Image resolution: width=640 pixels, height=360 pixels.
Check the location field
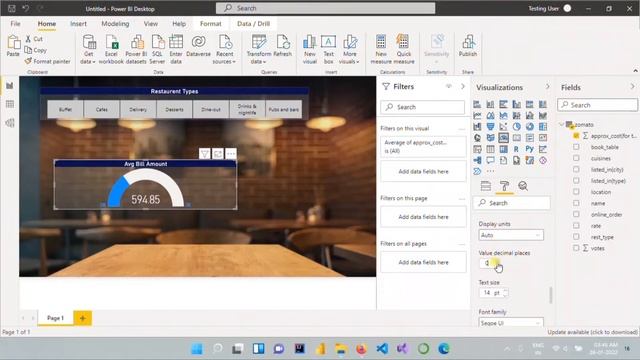coord(576,192)
